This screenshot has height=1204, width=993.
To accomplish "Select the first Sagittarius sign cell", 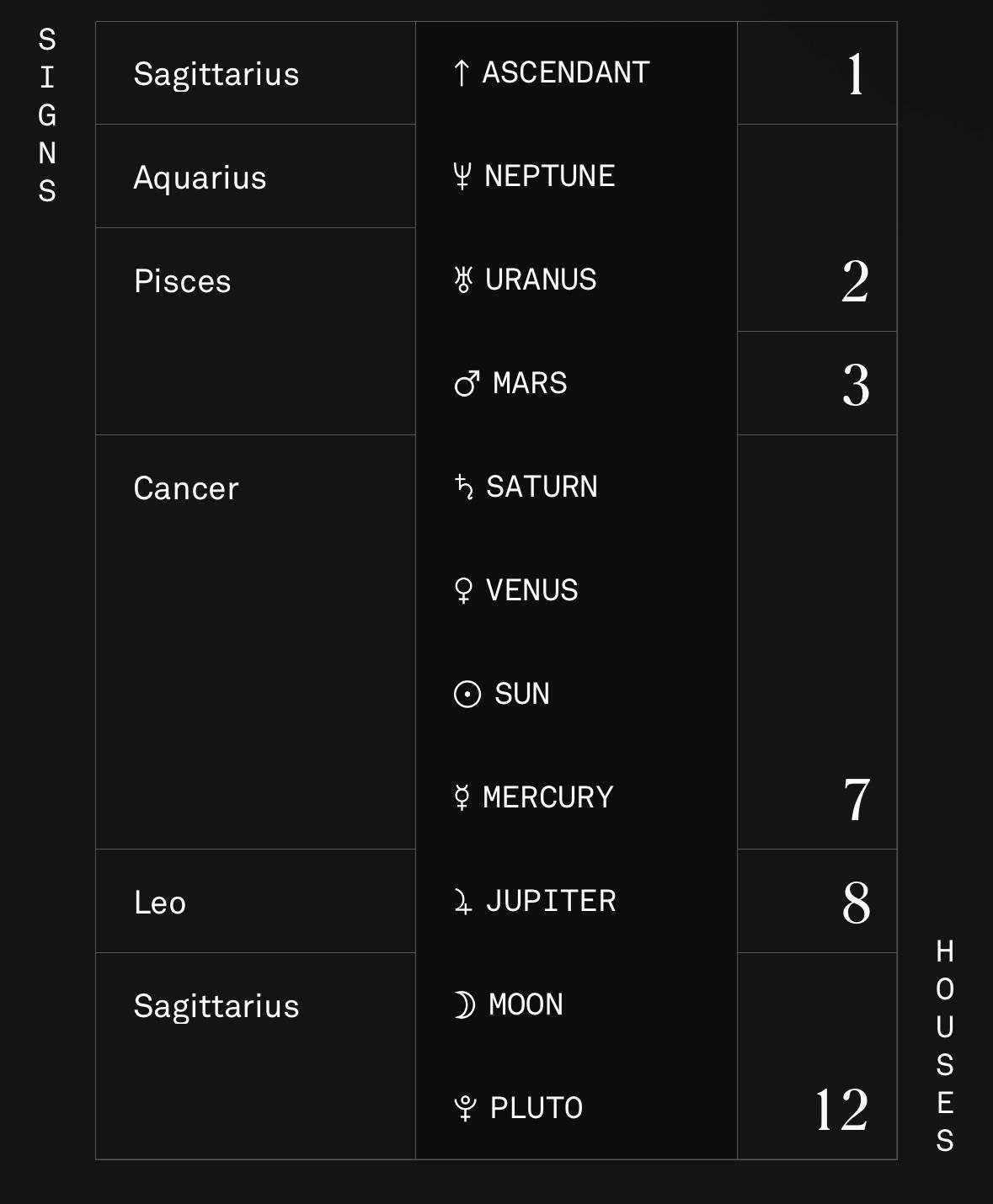I will pyautogui.click(x=256, y=73).
